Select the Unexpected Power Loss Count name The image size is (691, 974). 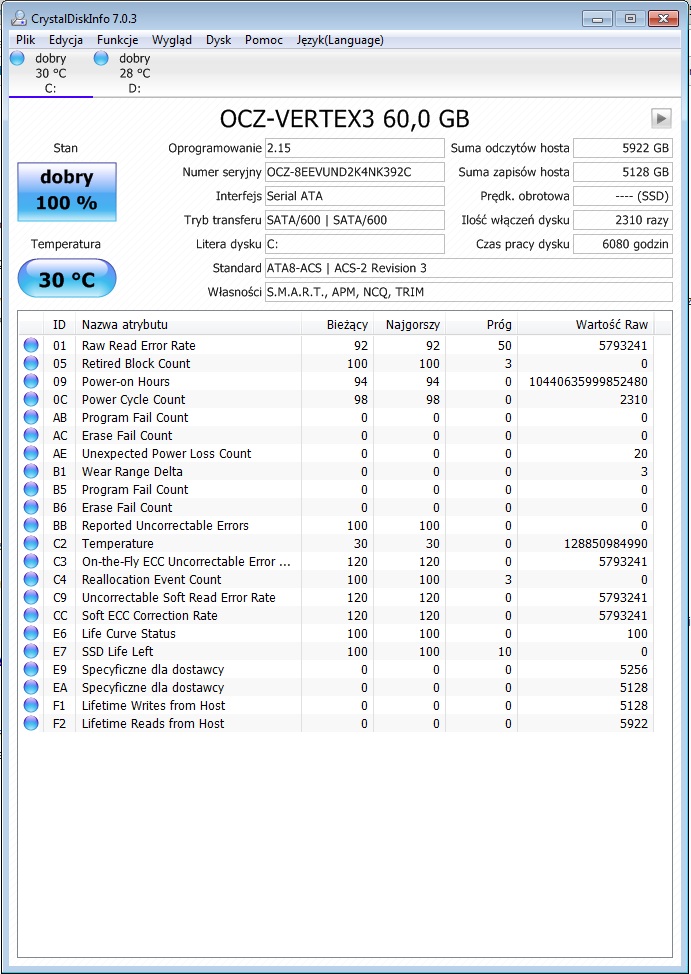(x=167, y=453)
